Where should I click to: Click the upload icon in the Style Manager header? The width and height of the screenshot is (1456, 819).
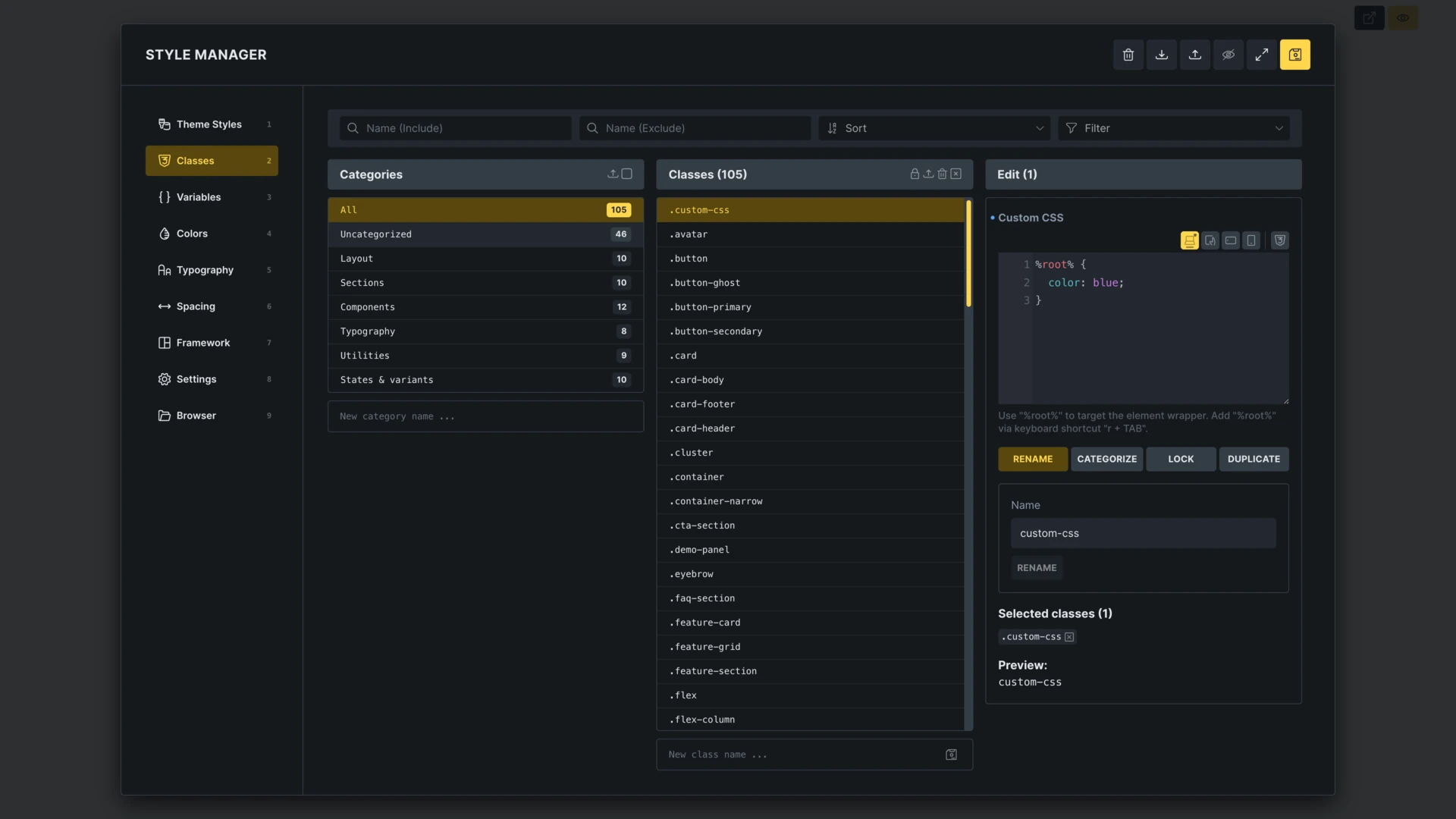tap(1194, 55)
